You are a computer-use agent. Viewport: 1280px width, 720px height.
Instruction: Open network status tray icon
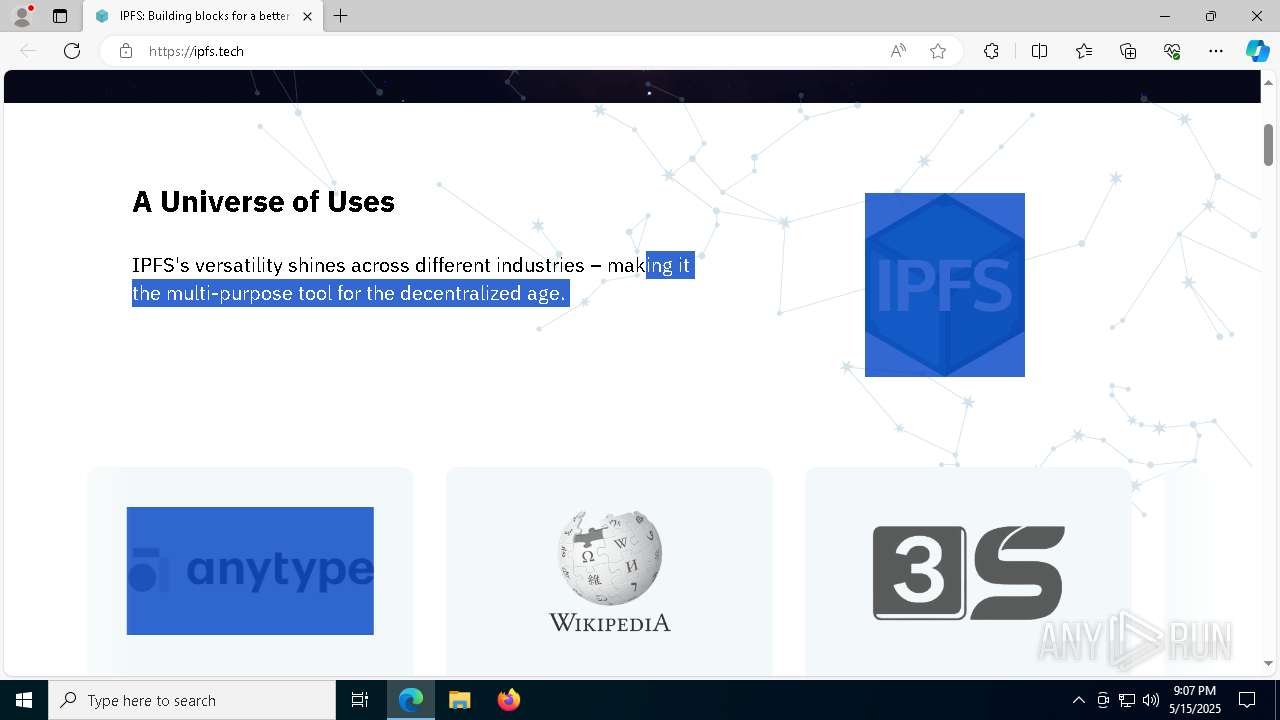[1127, 700]
